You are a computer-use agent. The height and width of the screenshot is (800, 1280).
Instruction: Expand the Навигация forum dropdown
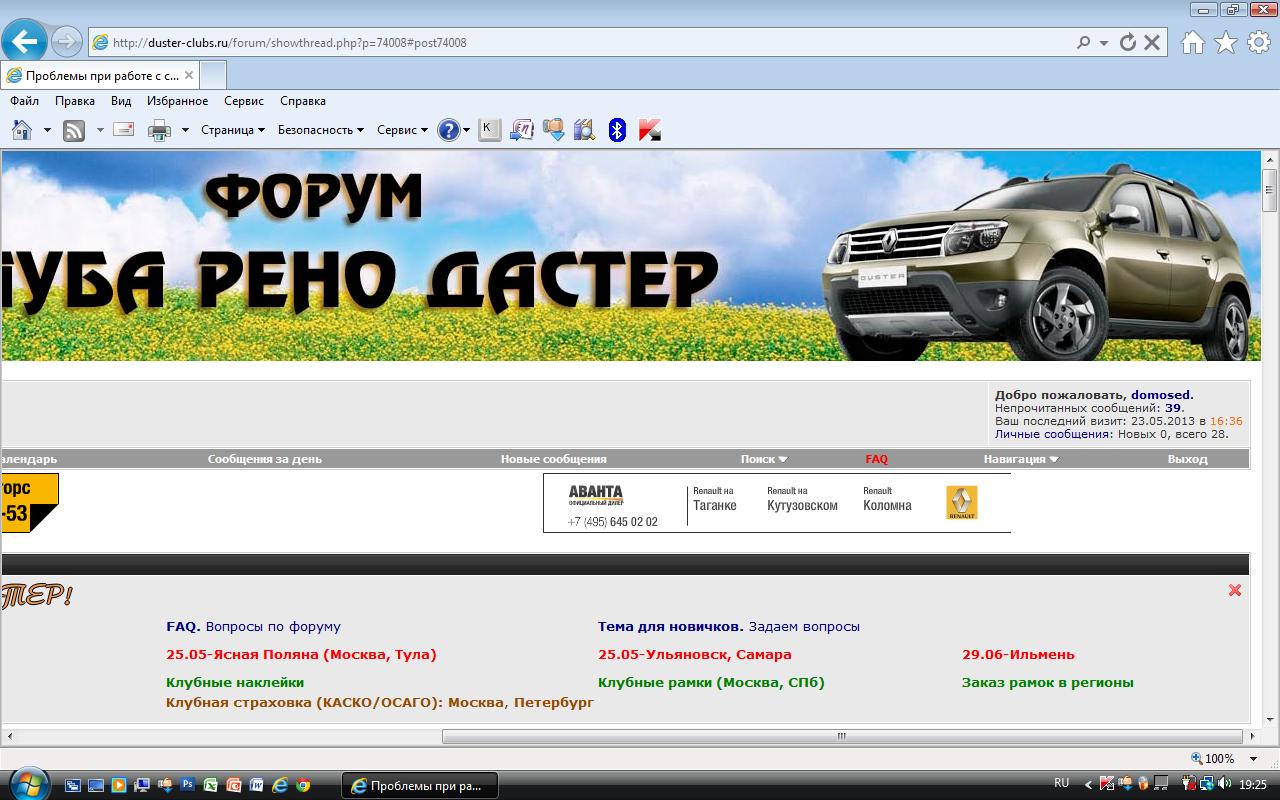(x=1020, y=459)
